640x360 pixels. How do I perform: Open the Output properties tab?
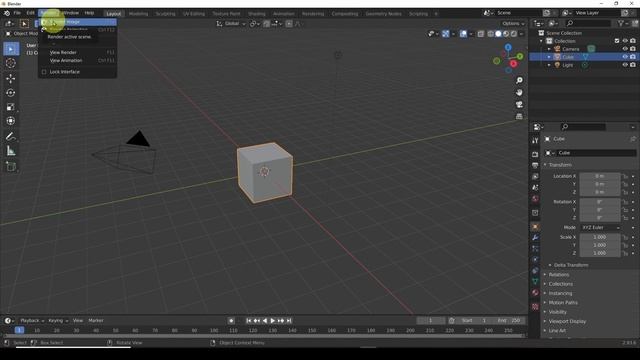(535, 165)
